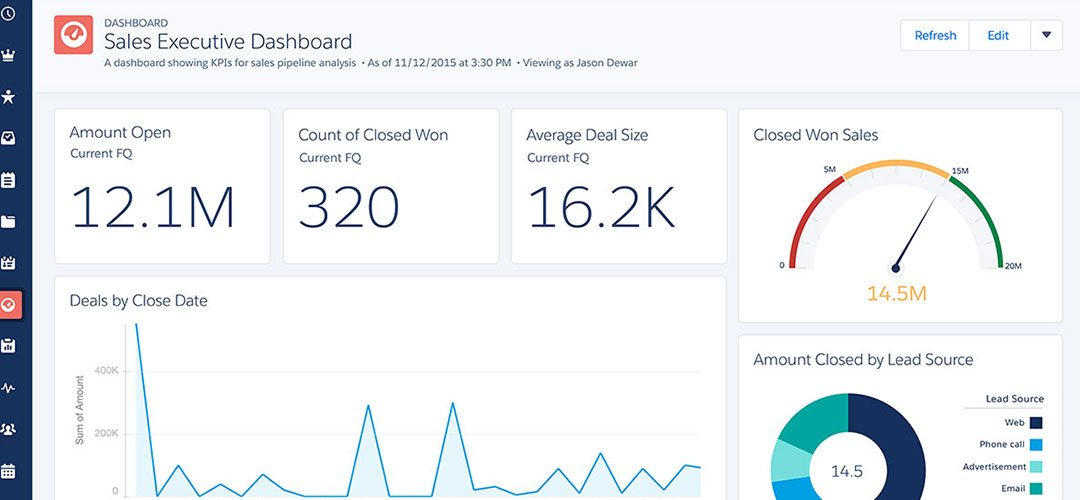The image size is (1080, 500).
Task: Open the star person icon in sidebar
Action: point(8,97)
